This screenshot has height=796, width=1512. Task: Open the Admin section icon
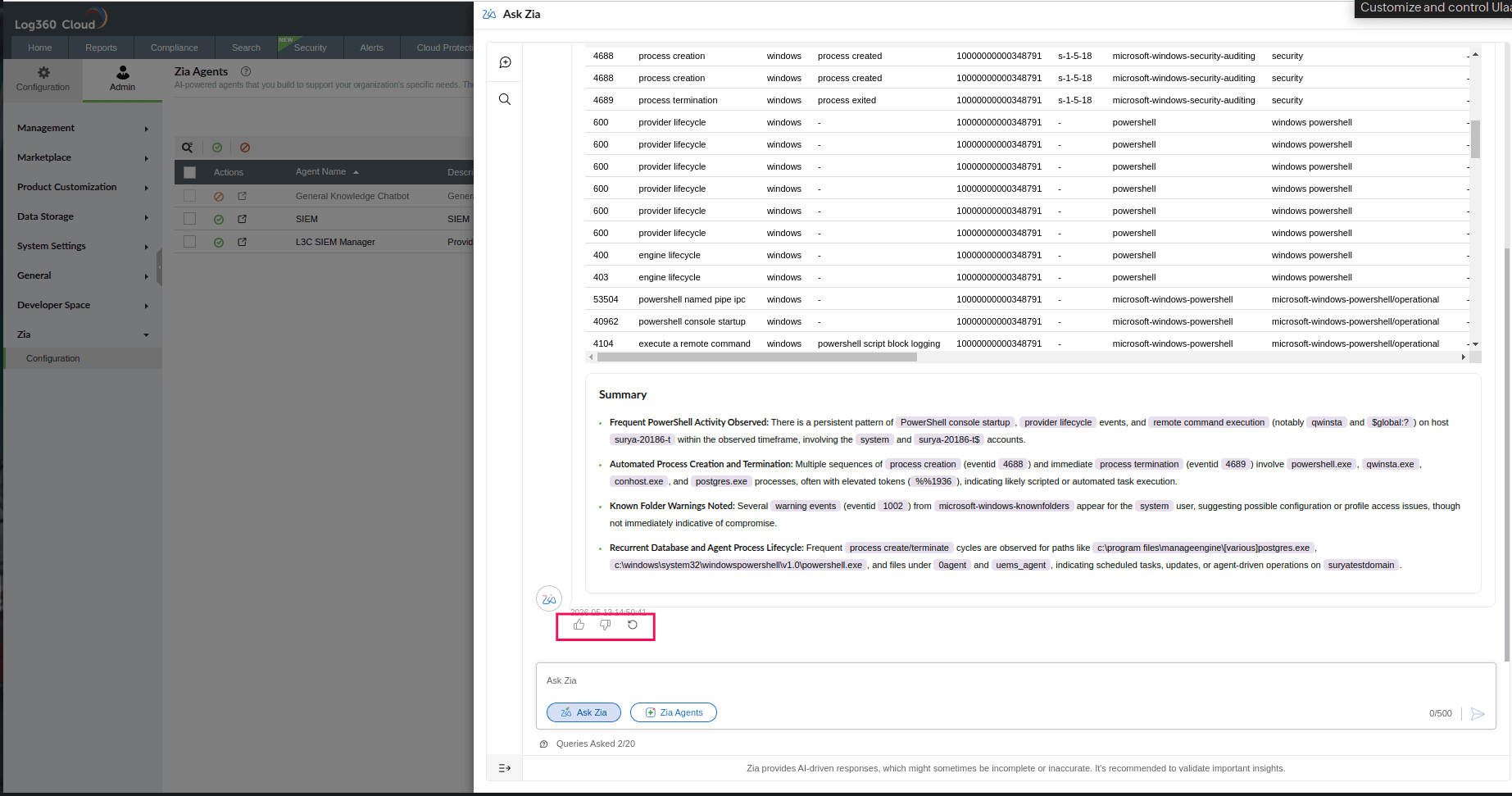point(123,79)
